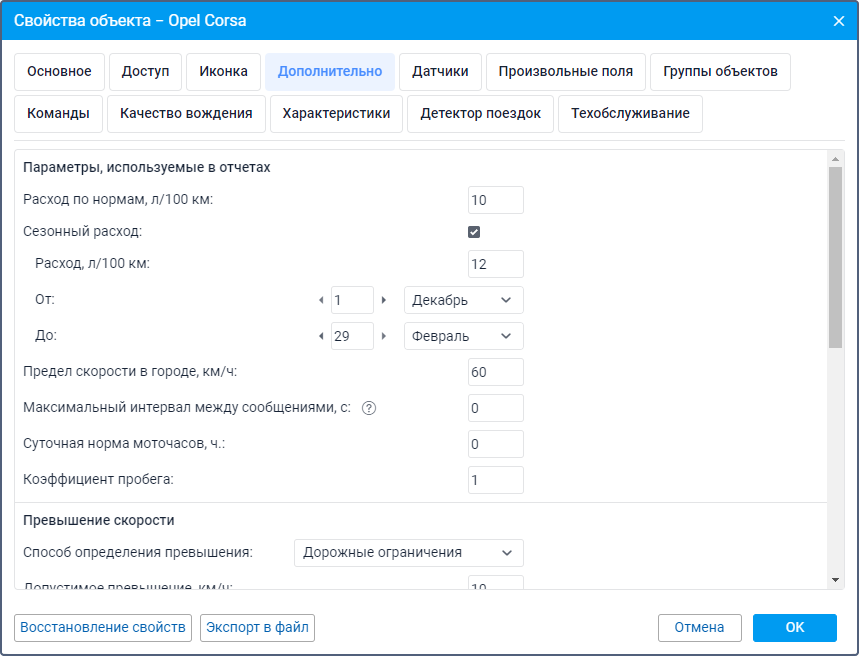859x656 pixels.
Task: Open the Декабрь month dropdown
Action: [463, 300]
